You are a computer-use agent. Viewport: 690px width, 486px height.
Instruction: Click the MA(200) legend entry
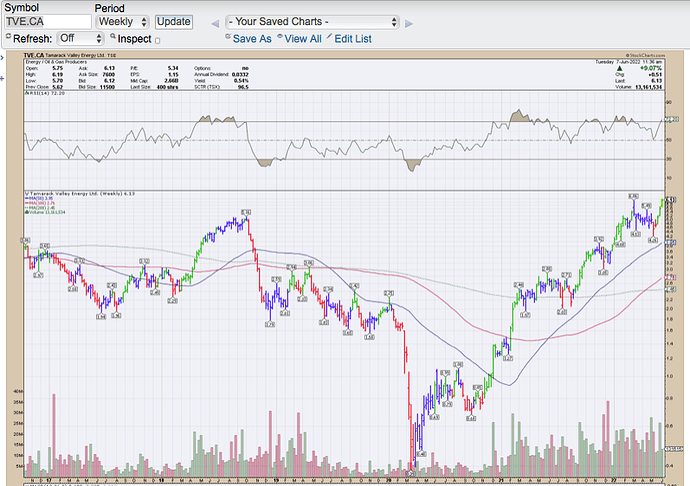coord(40,207)
